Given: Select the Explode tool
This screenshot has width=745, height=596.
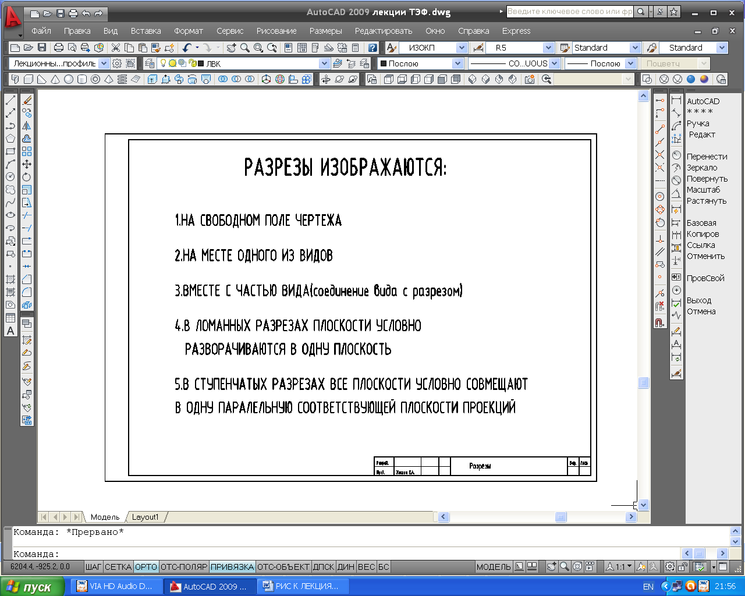Looking at the screenshot, I should pyautogui.click(x=27, y=305).
